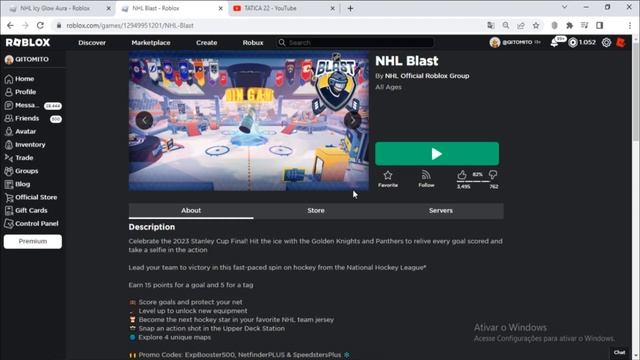Add NHL Blast to favorites
The height and width of the screenshot is (360, 640).
click(x=388, y=179)
